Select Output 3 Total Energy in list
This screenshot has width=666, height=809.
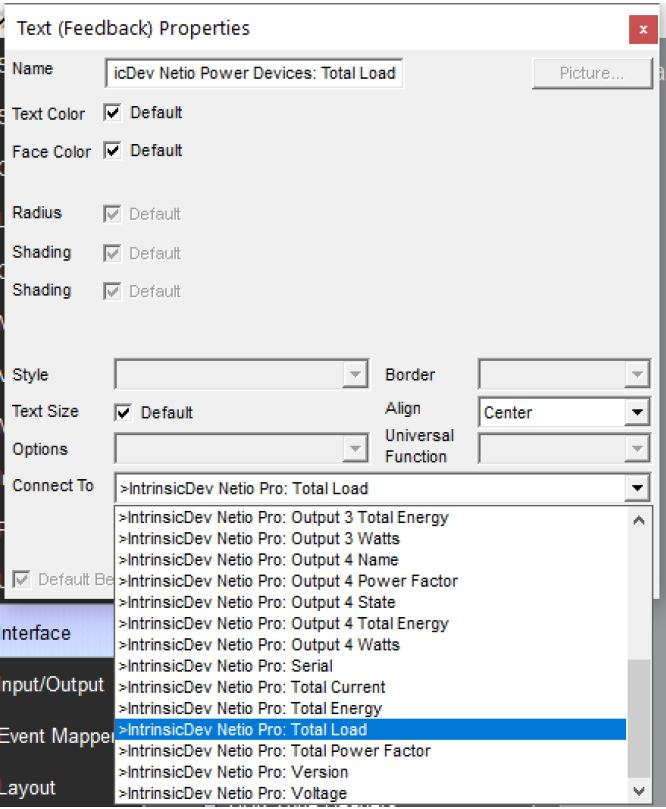point(370,517)
